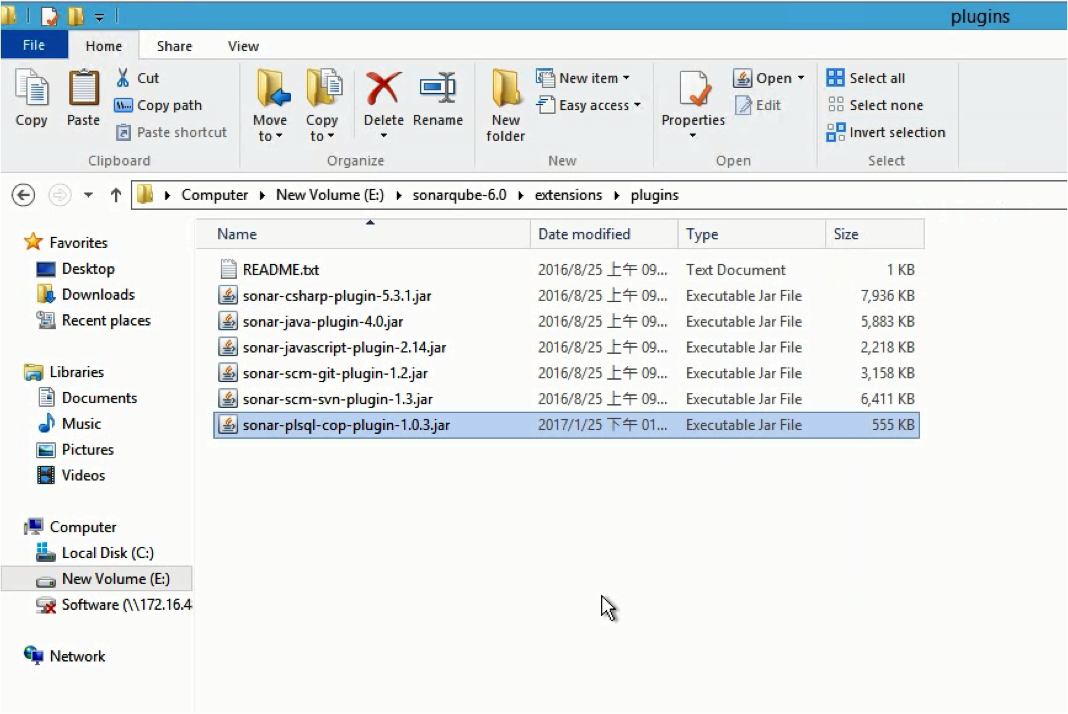1068x714 pixels.
Task: Open the Software network drive in sidebar
Action: (x=114, y=605)
